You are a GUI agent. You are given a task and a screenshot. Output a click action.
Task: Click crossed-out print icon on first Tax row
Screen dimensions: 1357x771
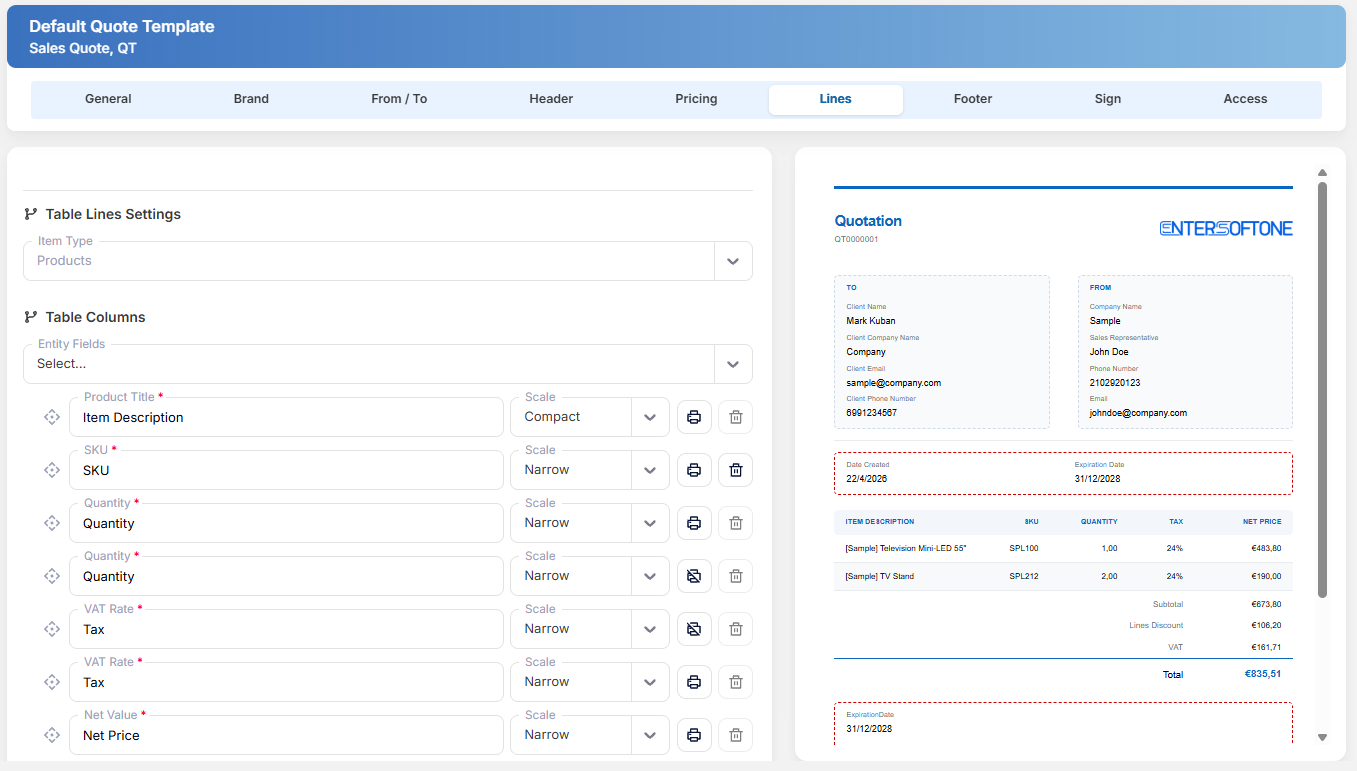694,629
